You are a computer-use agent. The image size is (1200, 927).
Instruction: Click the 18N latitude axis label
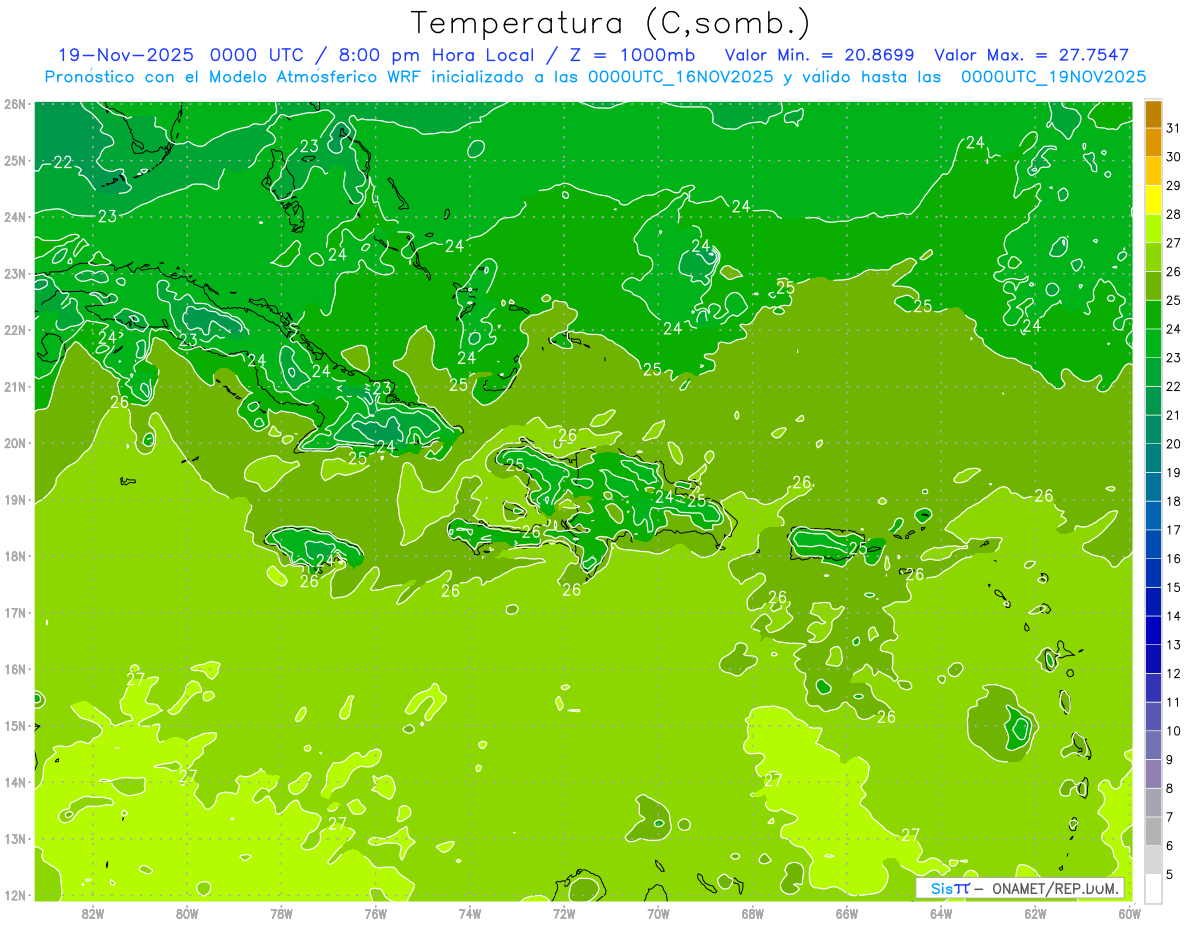pyautogui.click(x=14, y=556)
